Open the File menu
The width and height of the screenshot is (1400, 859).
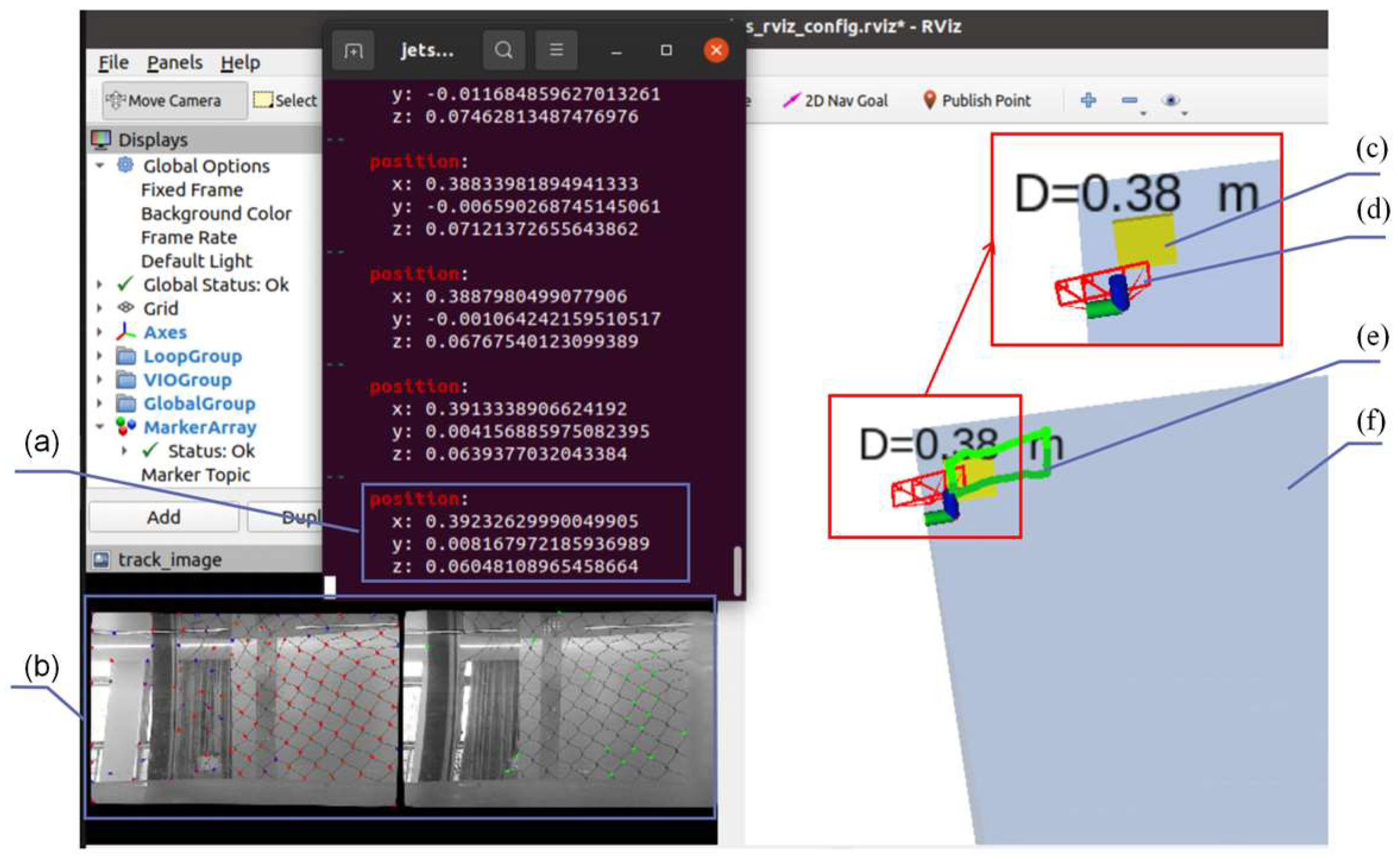113,62
